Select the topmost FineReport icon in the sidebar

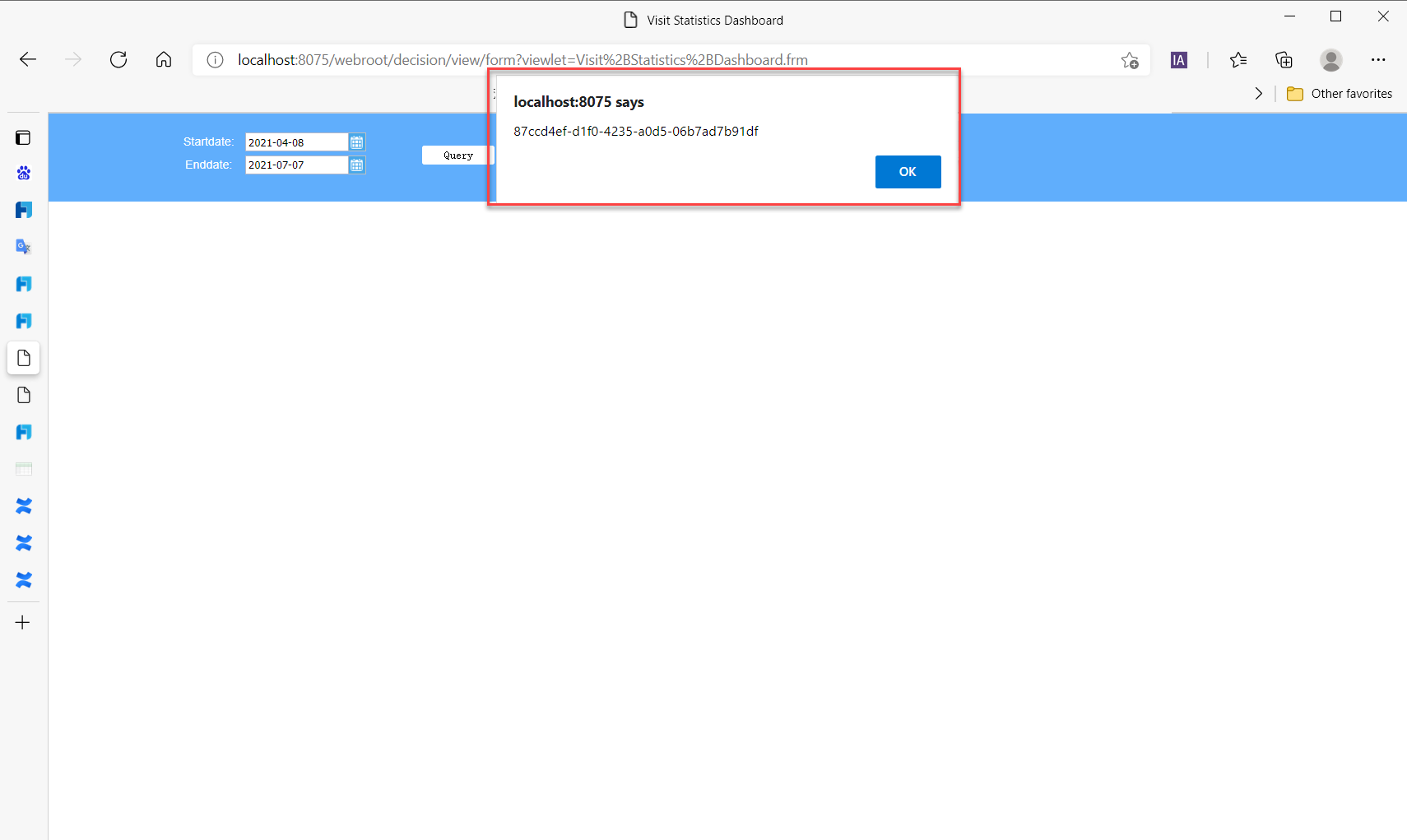(x=23, y=209)
